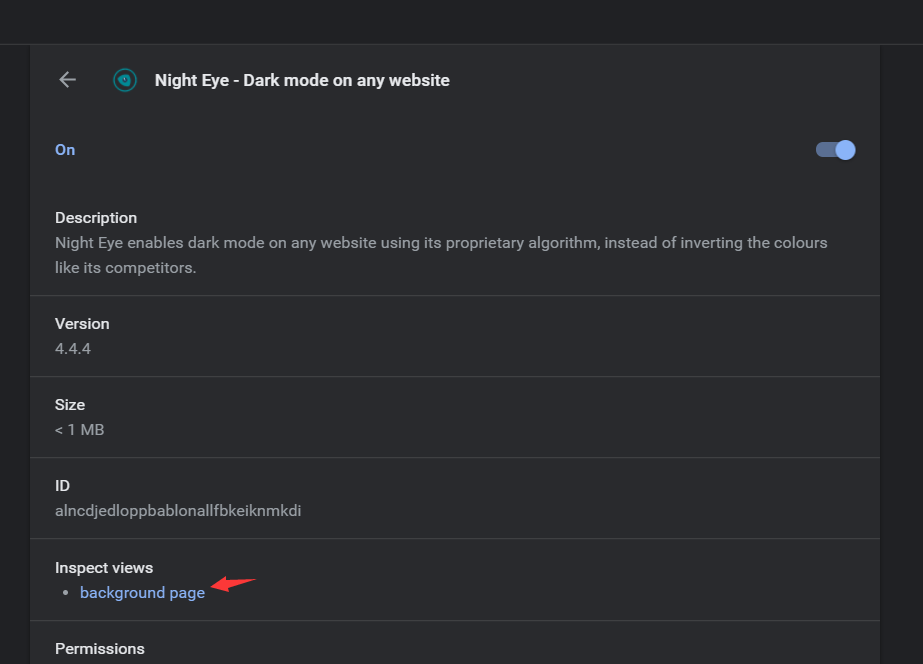Screen dimensions: 923x664
Task: Disable the Night Eye extension toggle
Action: pyautogui.click(x=836, y=150)
